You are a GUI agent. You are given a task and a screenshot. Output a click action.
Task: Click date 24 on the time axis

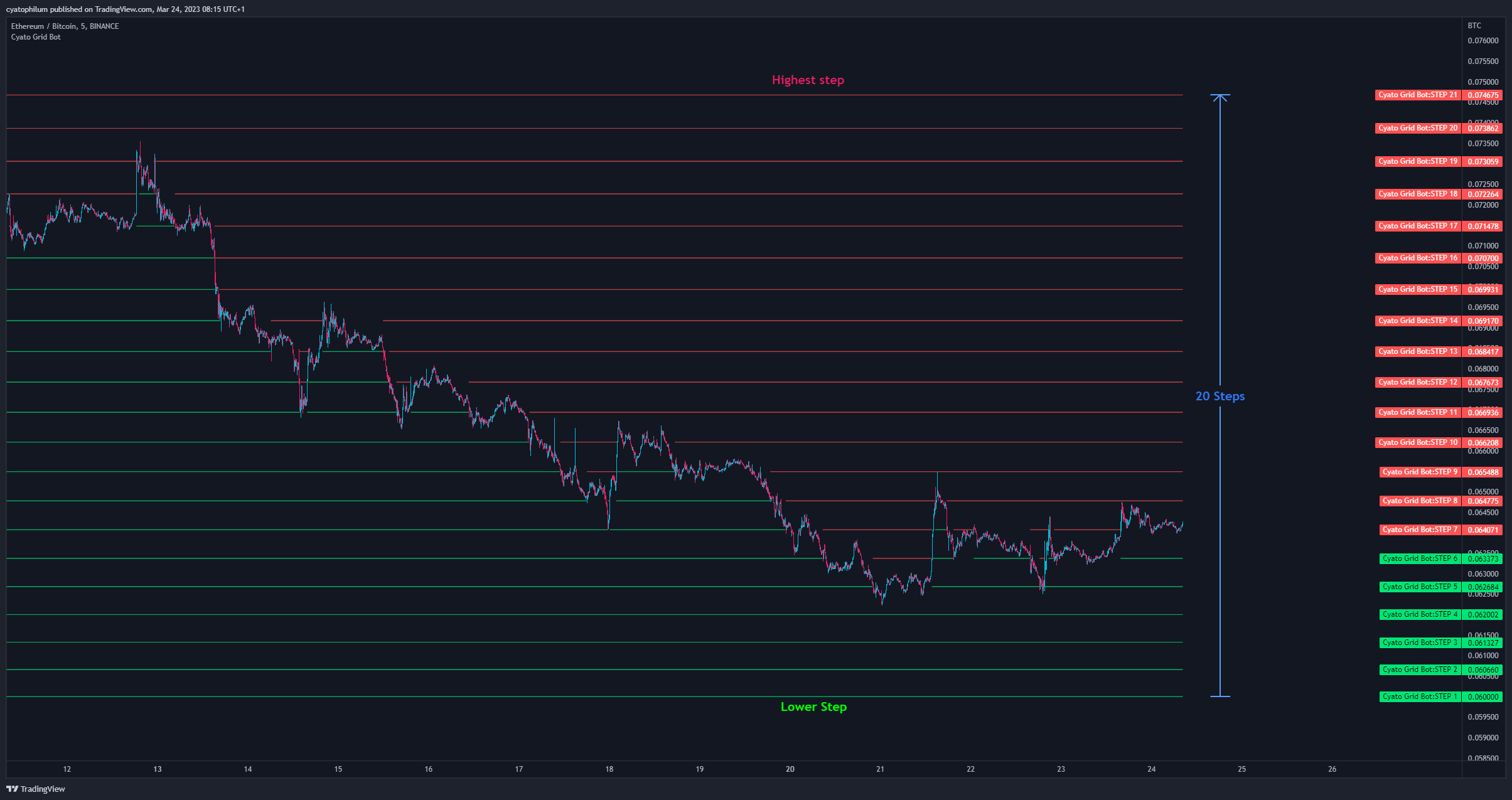[1152, 769]
